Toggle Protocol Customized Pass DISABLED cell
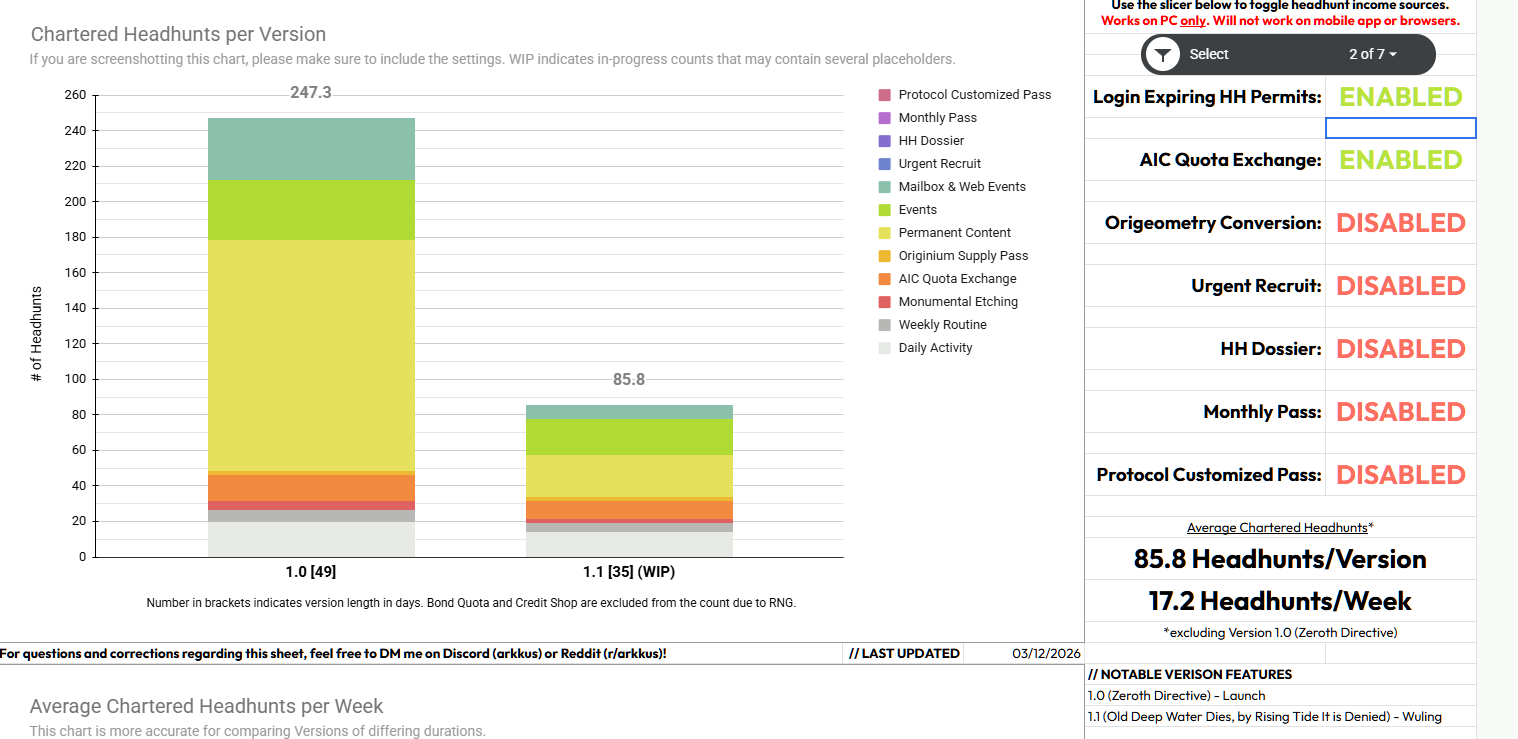Screen dimensions: 1518x739 (1400, 475)
